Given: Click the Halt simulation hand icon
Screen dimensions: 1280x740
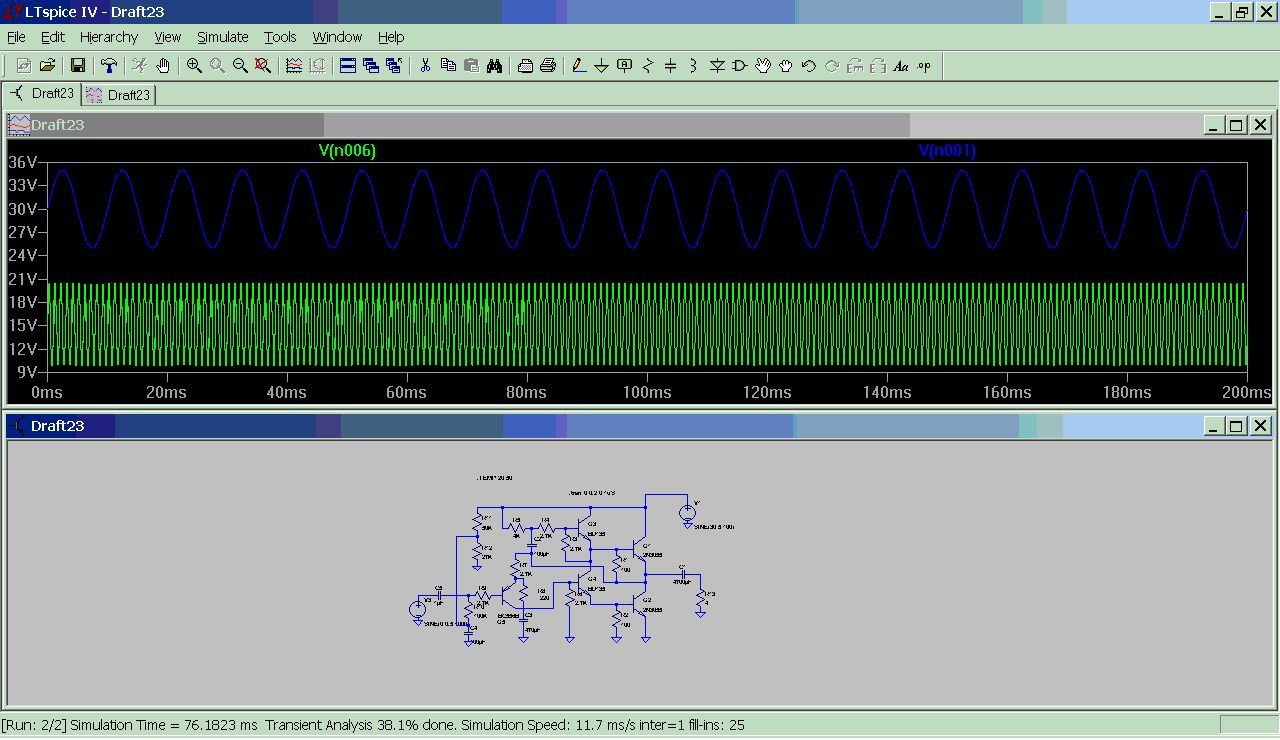Looking at the screenshot, I should click(x=163, y=66).
